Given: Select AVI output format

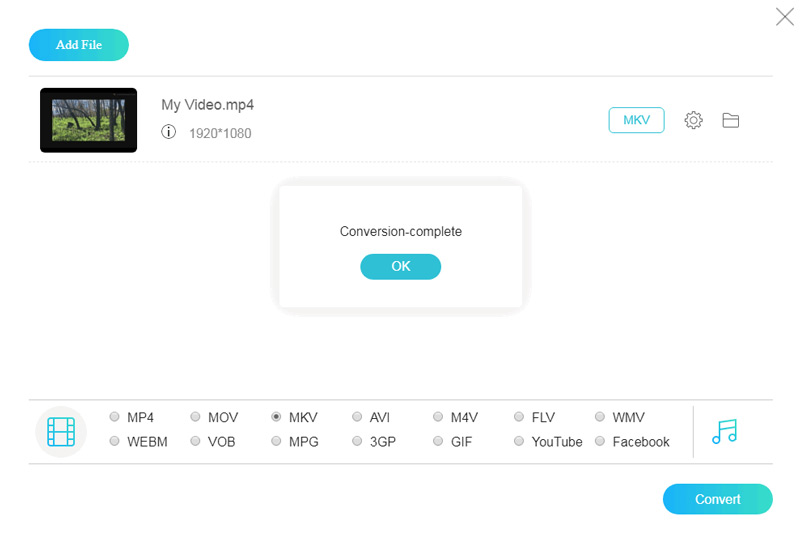Looking at the screenshot, I should [x=357, y=417].
